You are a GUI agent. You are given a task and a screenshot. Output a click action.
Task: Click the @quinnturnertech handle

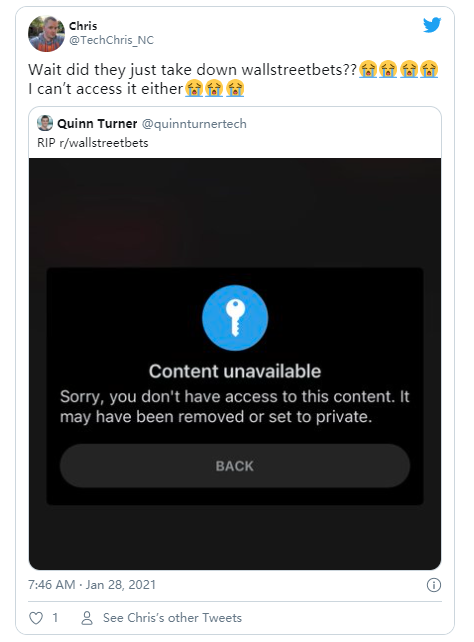click(194, 124)
